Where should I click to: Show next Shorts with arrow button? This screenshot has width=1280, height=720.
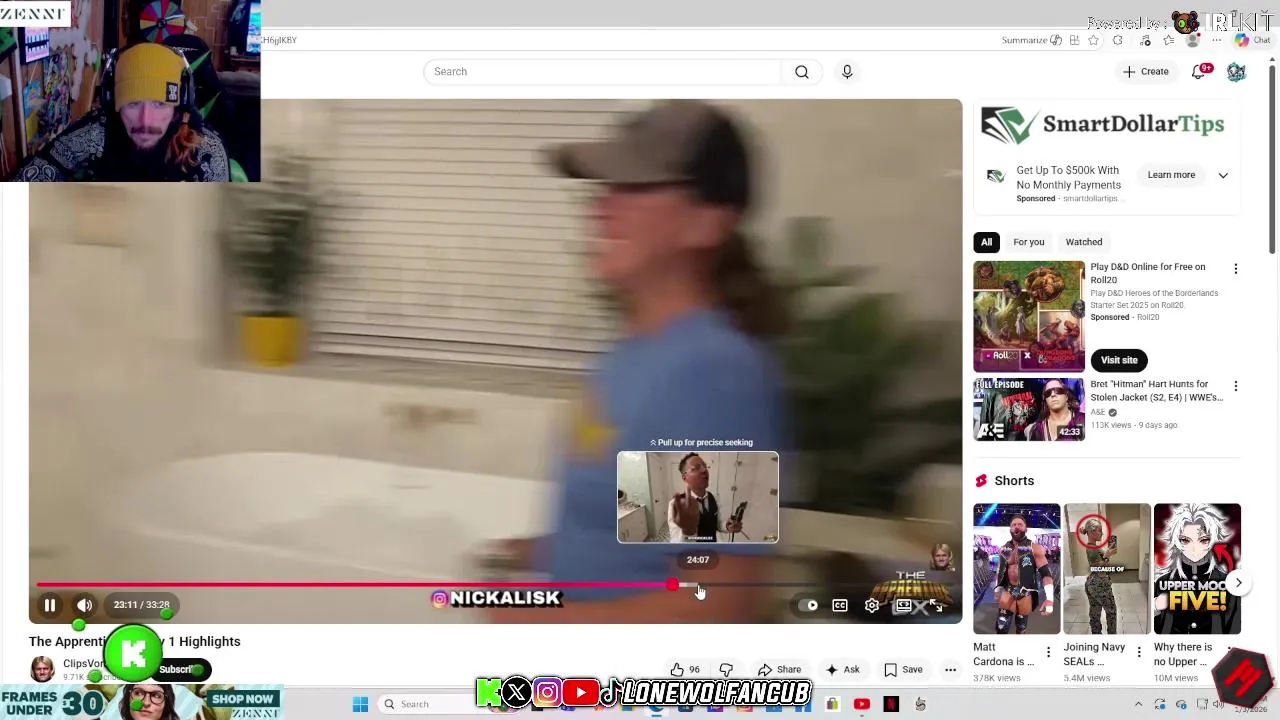[x=1238, y=583]
